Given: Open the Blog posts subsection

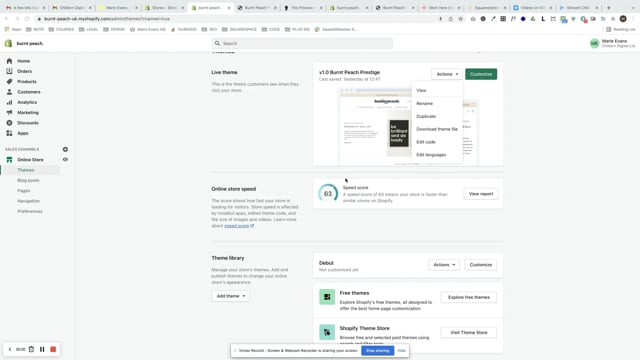Looking at the screenshot, I should click(28, 180).
